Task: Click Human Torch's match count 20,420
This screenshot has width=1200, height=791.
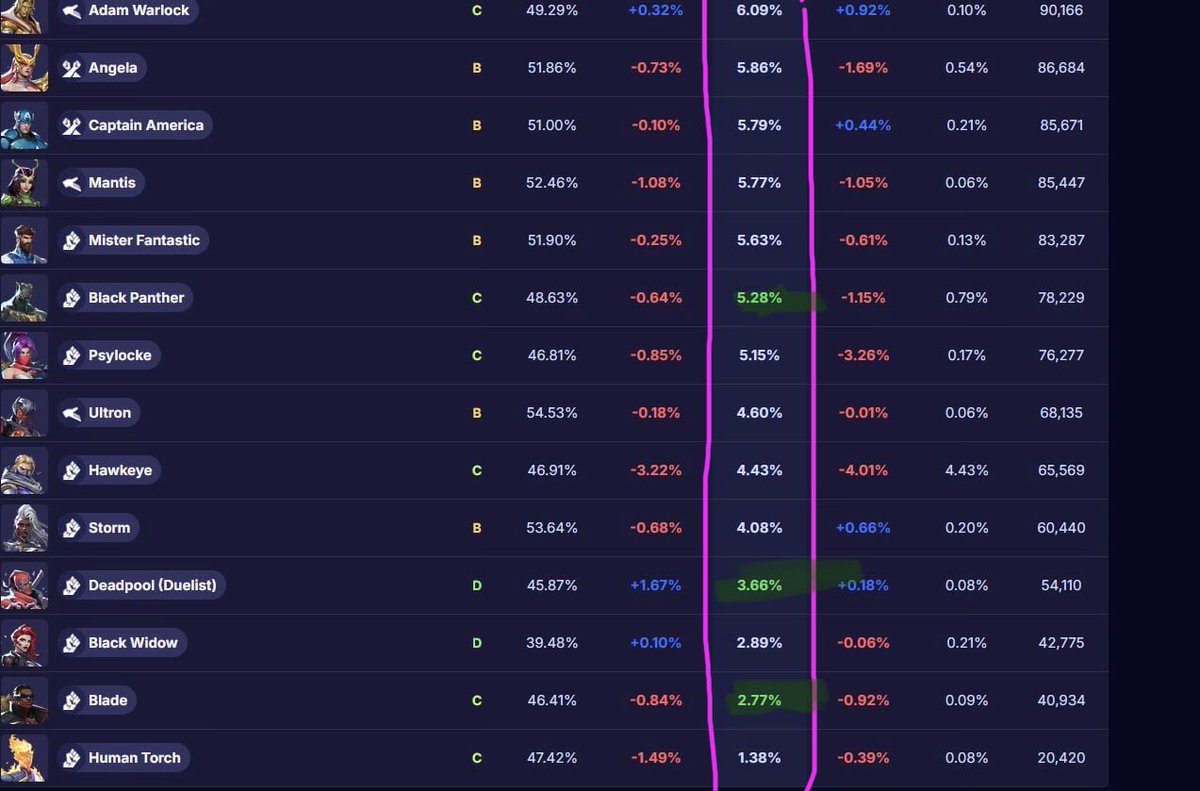Action: tap(1060, 758)
